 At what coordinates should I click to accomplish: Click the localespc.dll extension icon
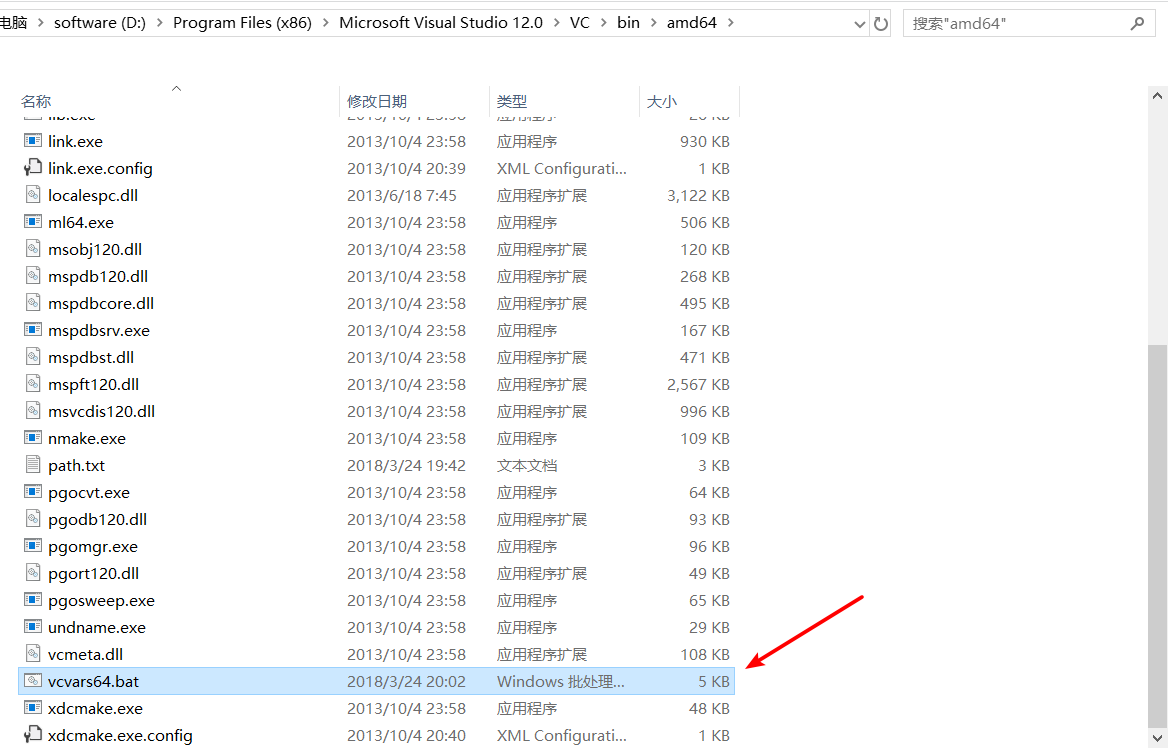[x=33, y=195]
